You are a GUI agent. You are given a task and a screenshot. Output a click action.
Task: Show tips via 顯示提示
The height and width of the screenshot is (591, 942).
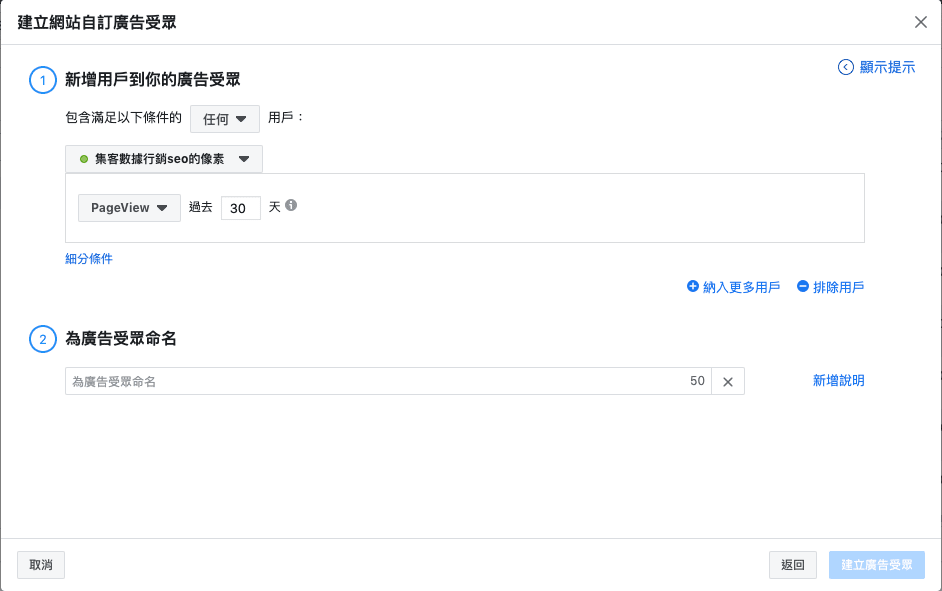(x=876, y=68)
